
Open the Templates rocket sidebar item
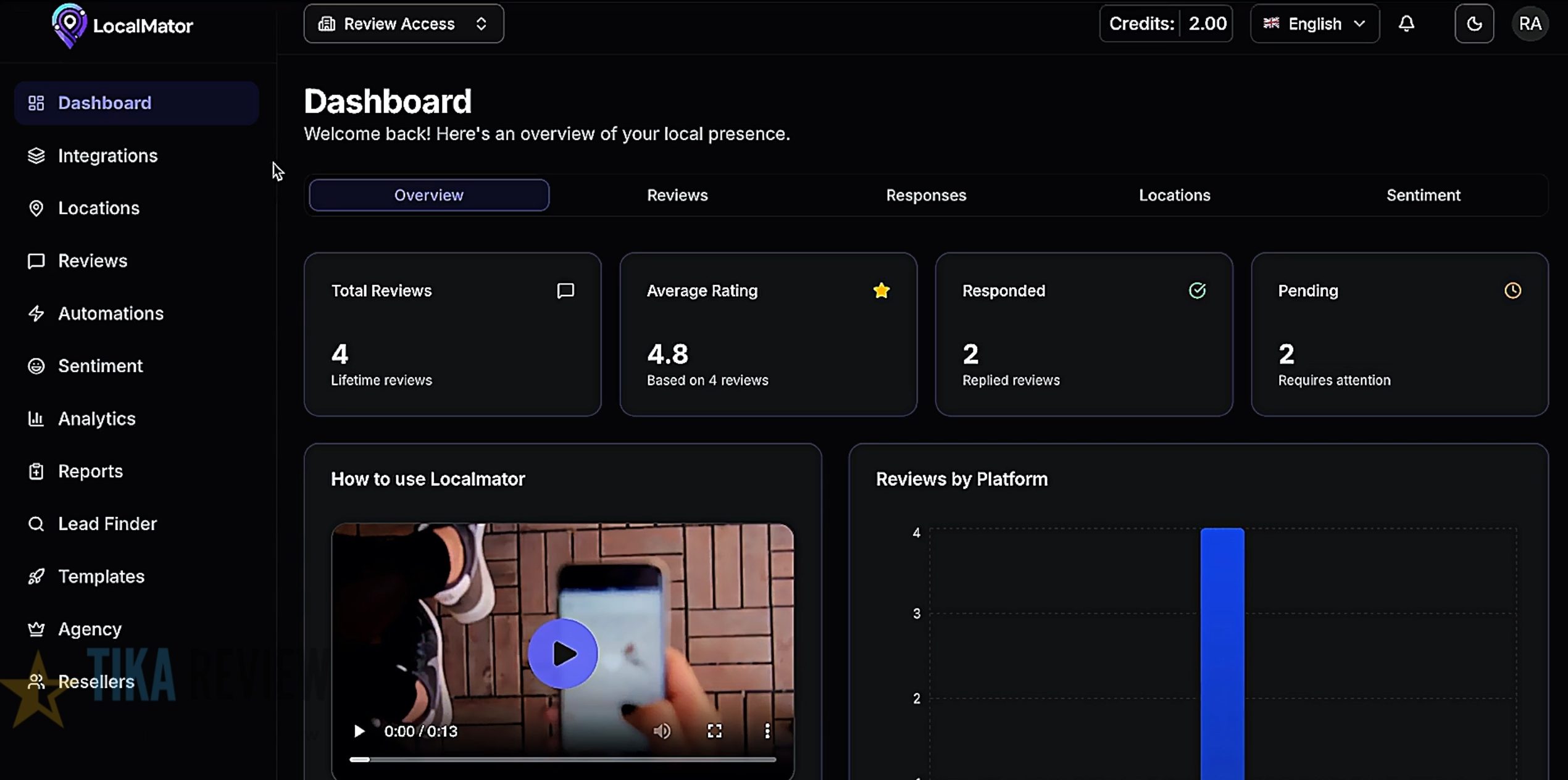tap(101, 576)
